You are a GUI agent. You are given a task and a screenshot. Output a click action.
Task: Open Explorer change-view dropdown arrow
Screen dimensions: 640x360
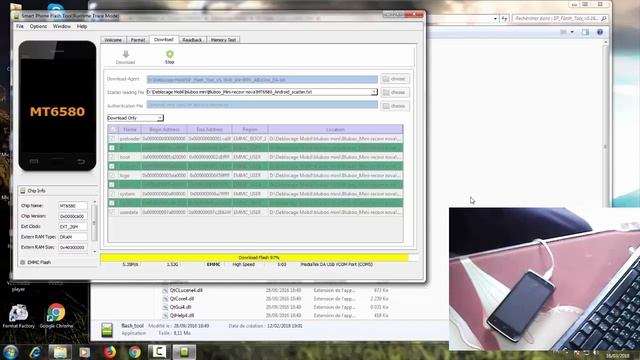[x=572, y=32]
